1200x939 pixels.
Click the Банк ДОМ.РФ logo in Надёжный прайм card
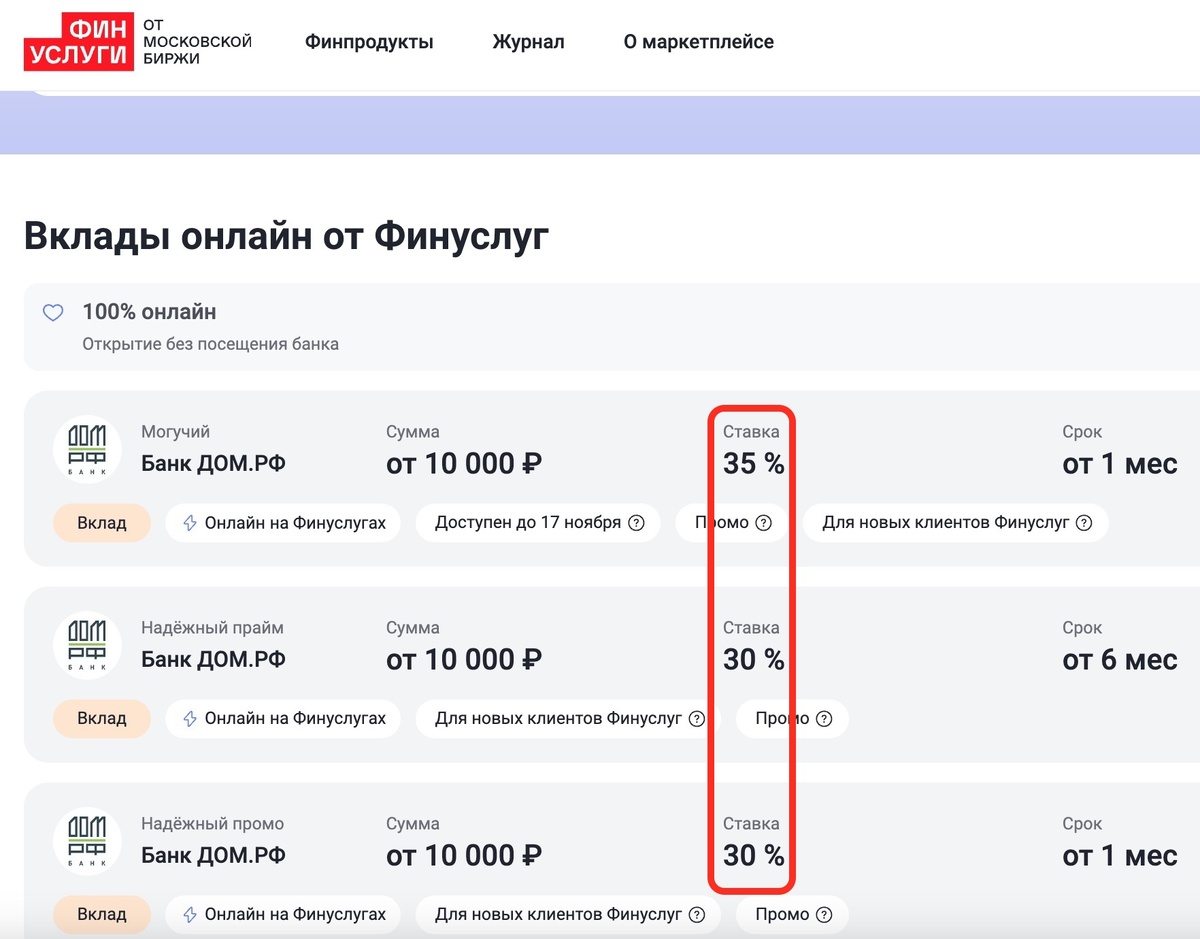pos(87,645)
